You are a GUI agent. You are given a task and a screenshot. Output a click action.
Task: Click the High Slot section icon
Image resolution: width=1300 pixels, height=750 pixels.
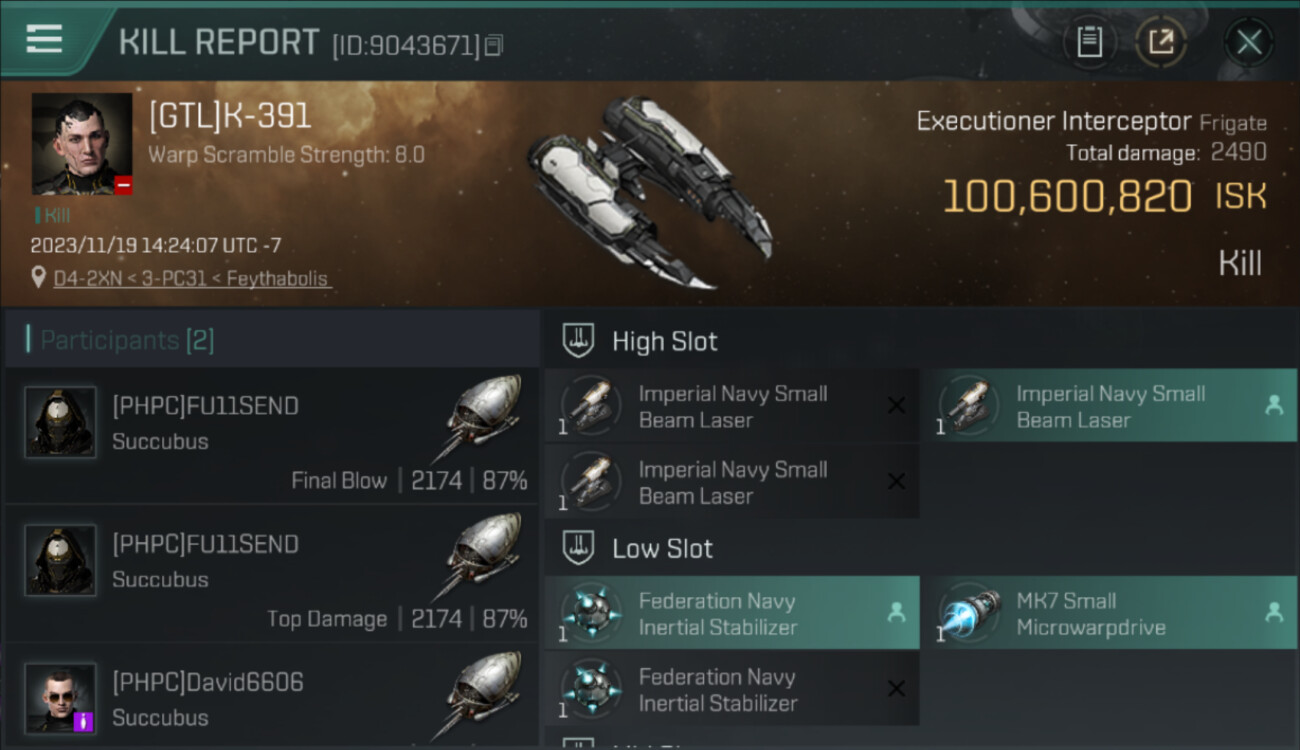pos(580,341)
